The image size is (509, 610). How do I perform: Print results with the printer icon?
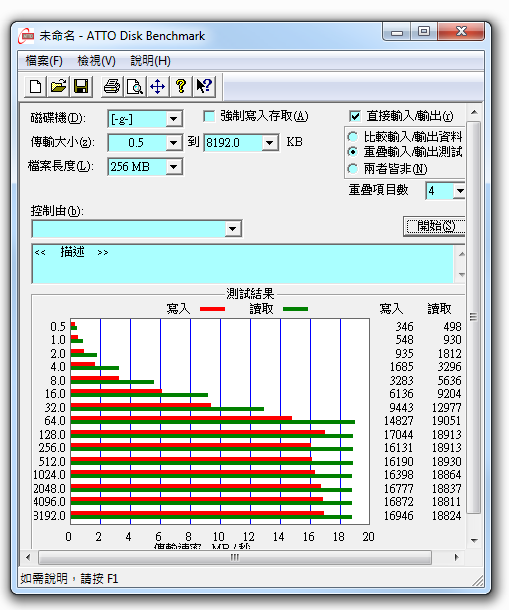coord(112,86)
